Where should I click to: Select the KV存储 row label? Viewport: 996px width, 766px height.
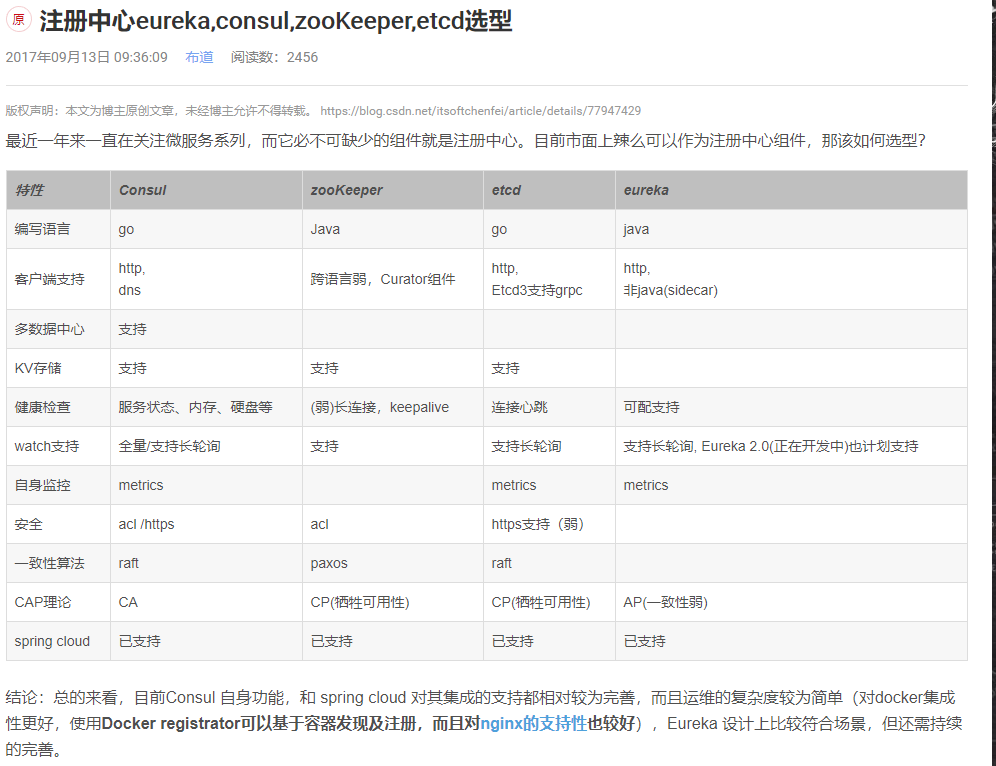click(38, 368)
